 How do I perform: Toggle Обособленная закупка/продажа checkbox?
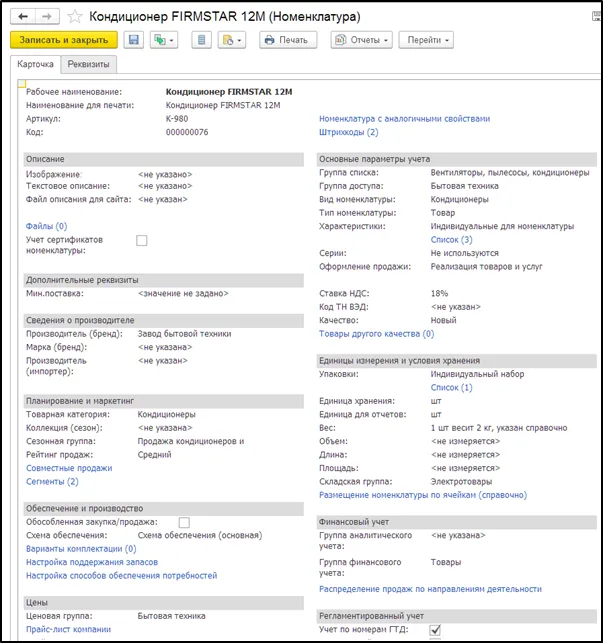[x=183, y=522]
